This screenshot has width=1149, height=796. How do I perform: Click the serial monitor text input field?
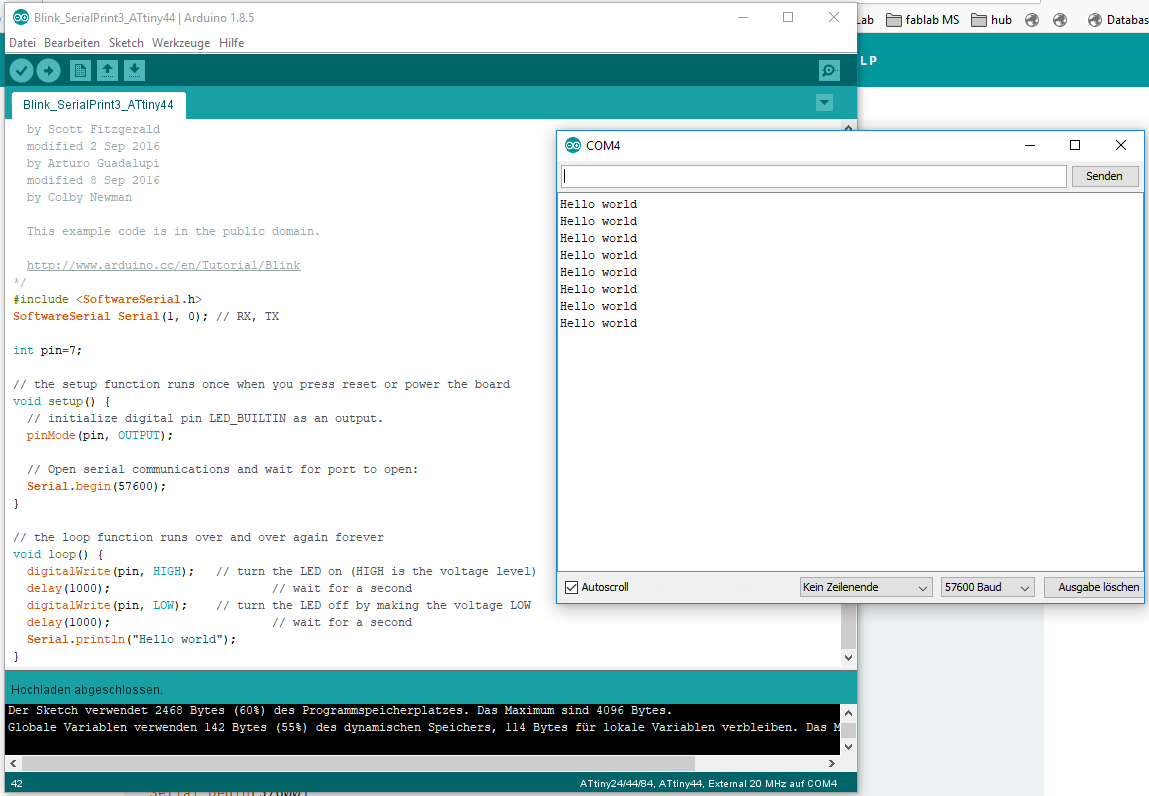click(813, 176)
